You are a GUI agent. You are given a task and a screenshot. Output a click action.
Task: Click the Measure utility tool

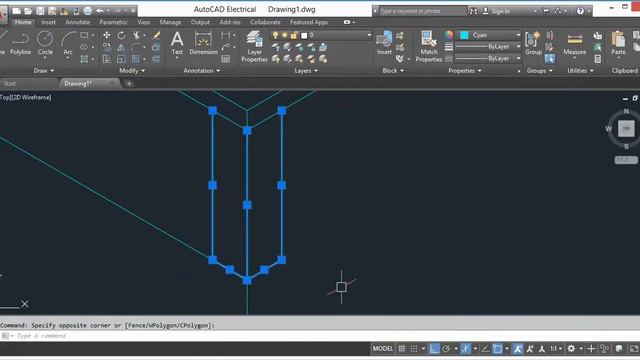[x=574, y=44]
